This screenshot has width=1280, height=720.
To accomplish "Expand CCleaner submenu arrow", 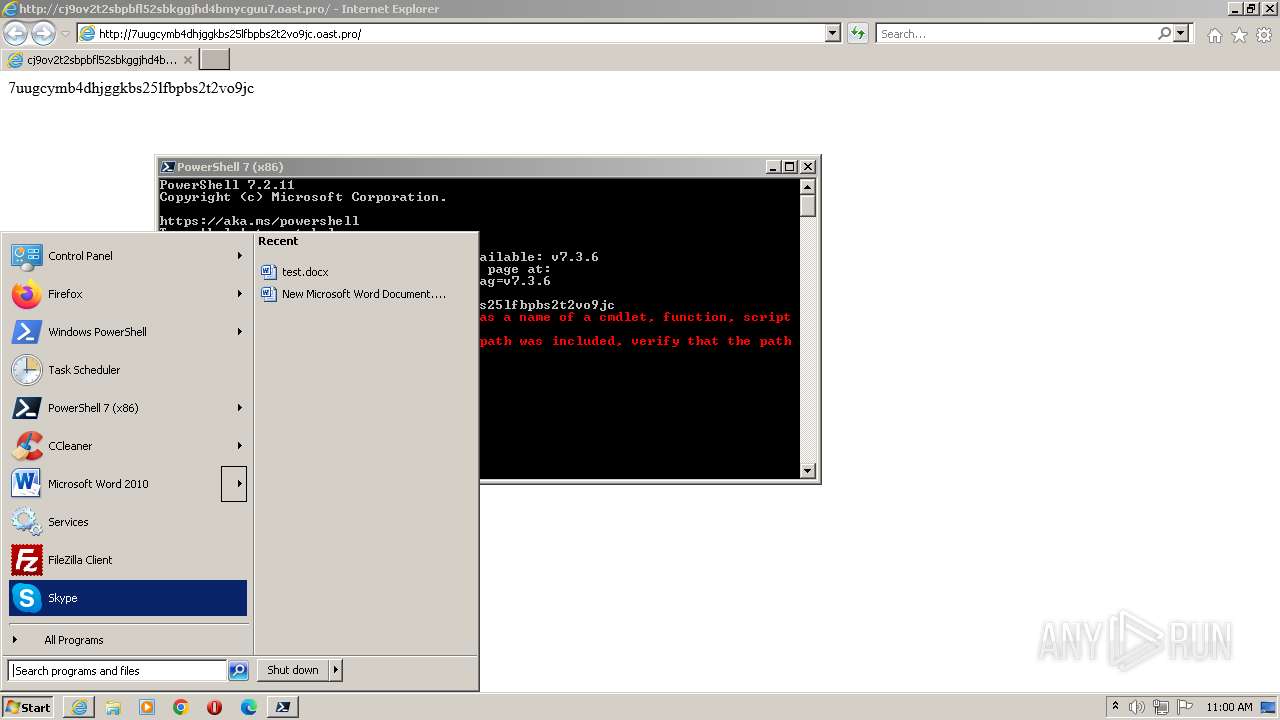I will [239, 446].
